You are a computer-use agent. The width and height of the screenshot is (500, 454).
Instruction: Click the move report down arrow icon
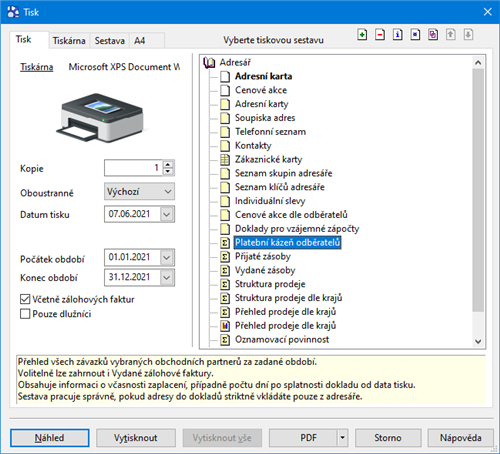pyautogui.click(x=468, y=34)
